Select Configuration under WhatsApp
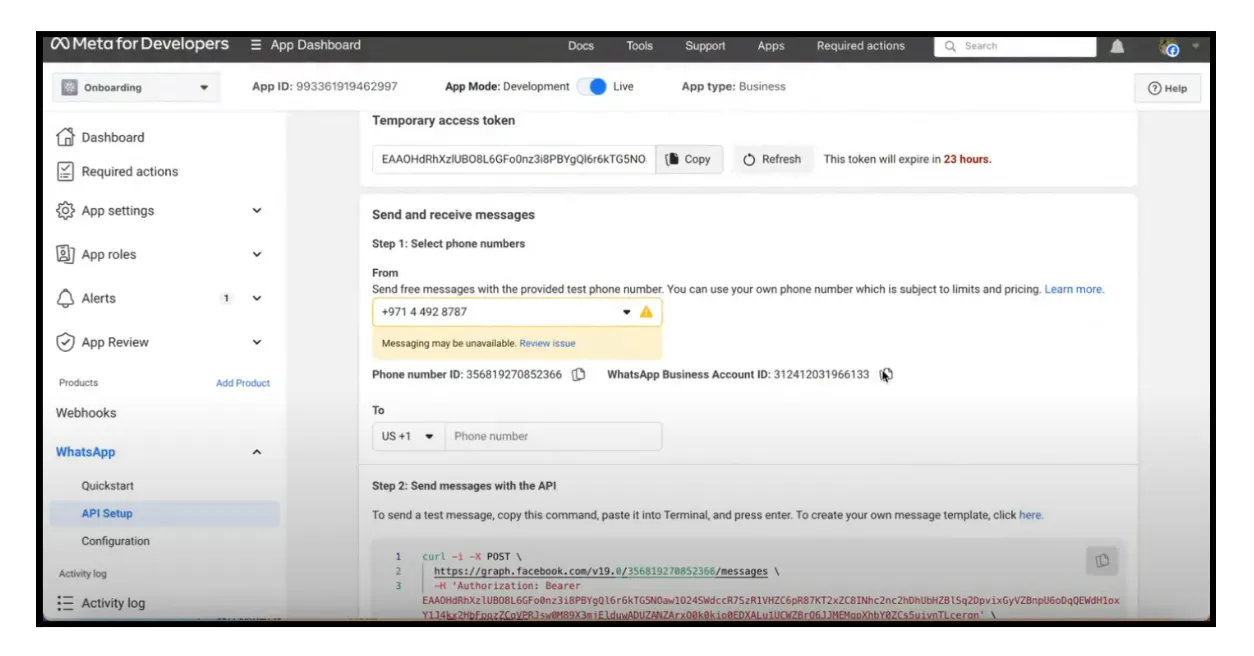 [x=116, y=541]
